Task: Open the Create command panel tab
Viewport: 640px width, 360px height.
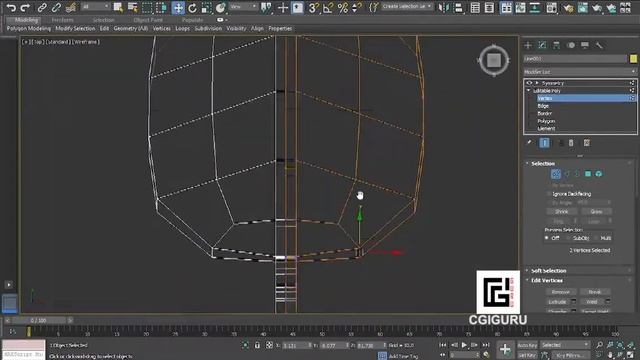Action: 528,45
